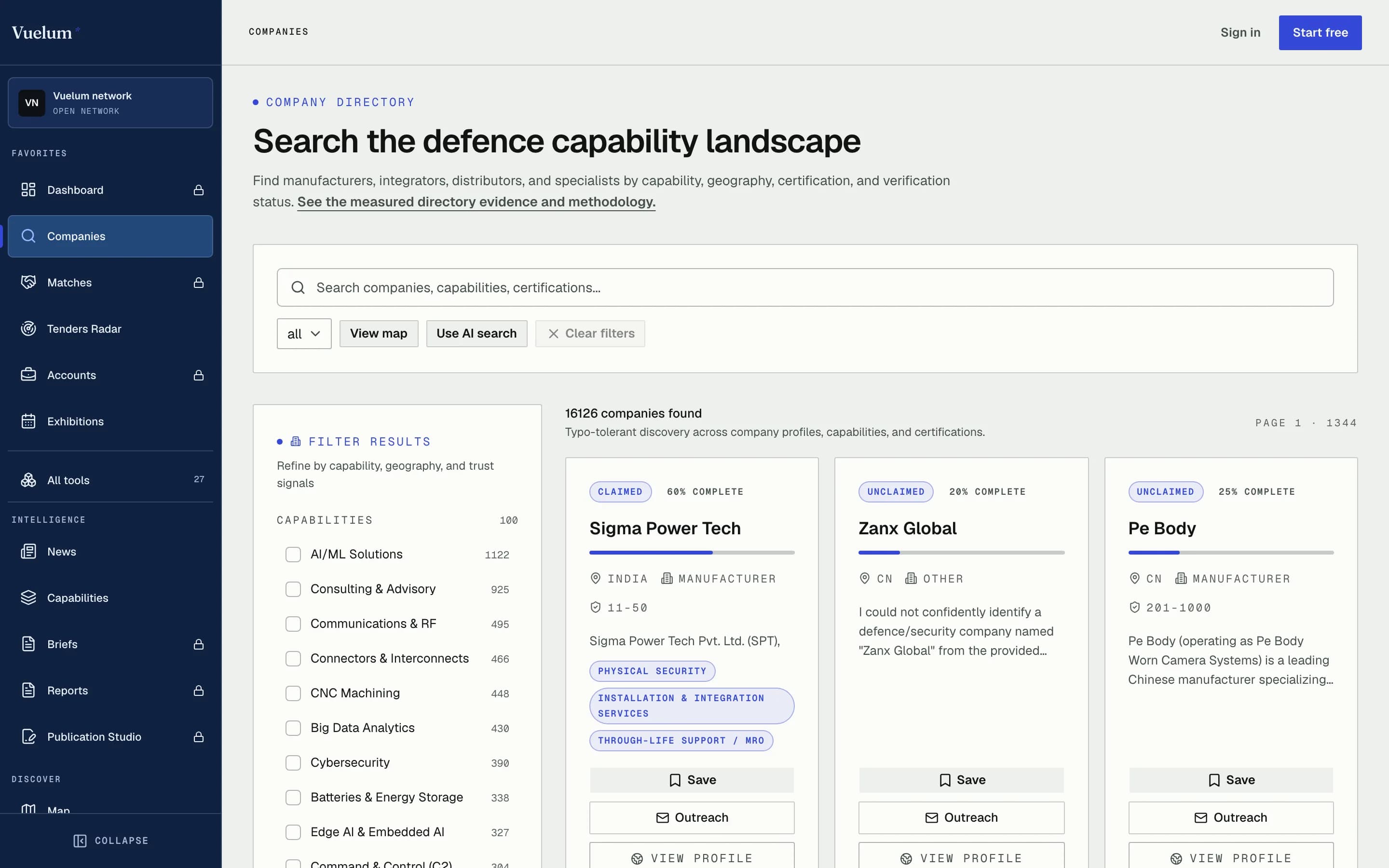Click the Installation & Integration Services tag
Screen dimensions: 1389x868
tap(692, 705)
